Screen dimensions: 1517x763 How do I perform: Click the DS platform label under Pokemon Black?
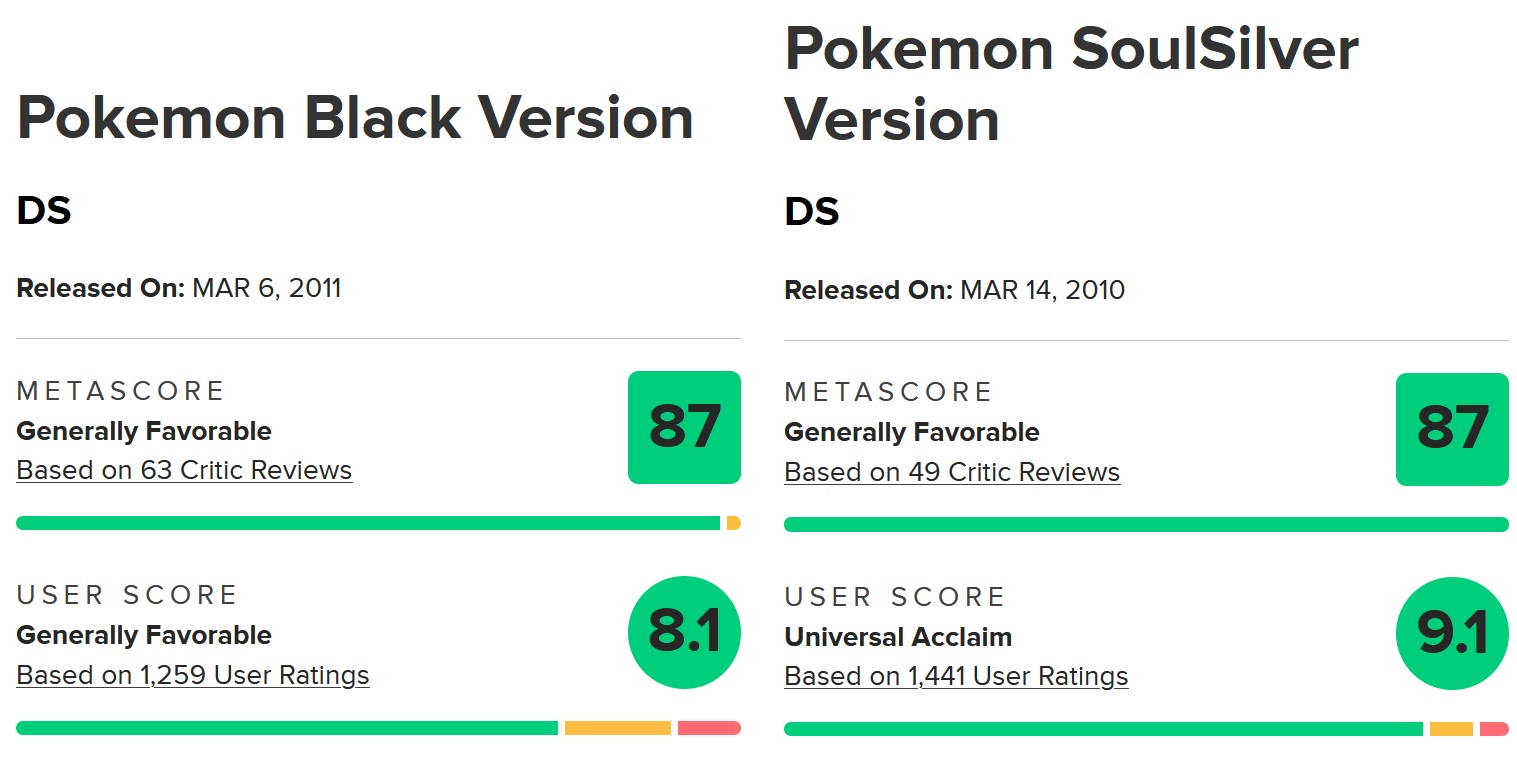(x=44, y=211)
